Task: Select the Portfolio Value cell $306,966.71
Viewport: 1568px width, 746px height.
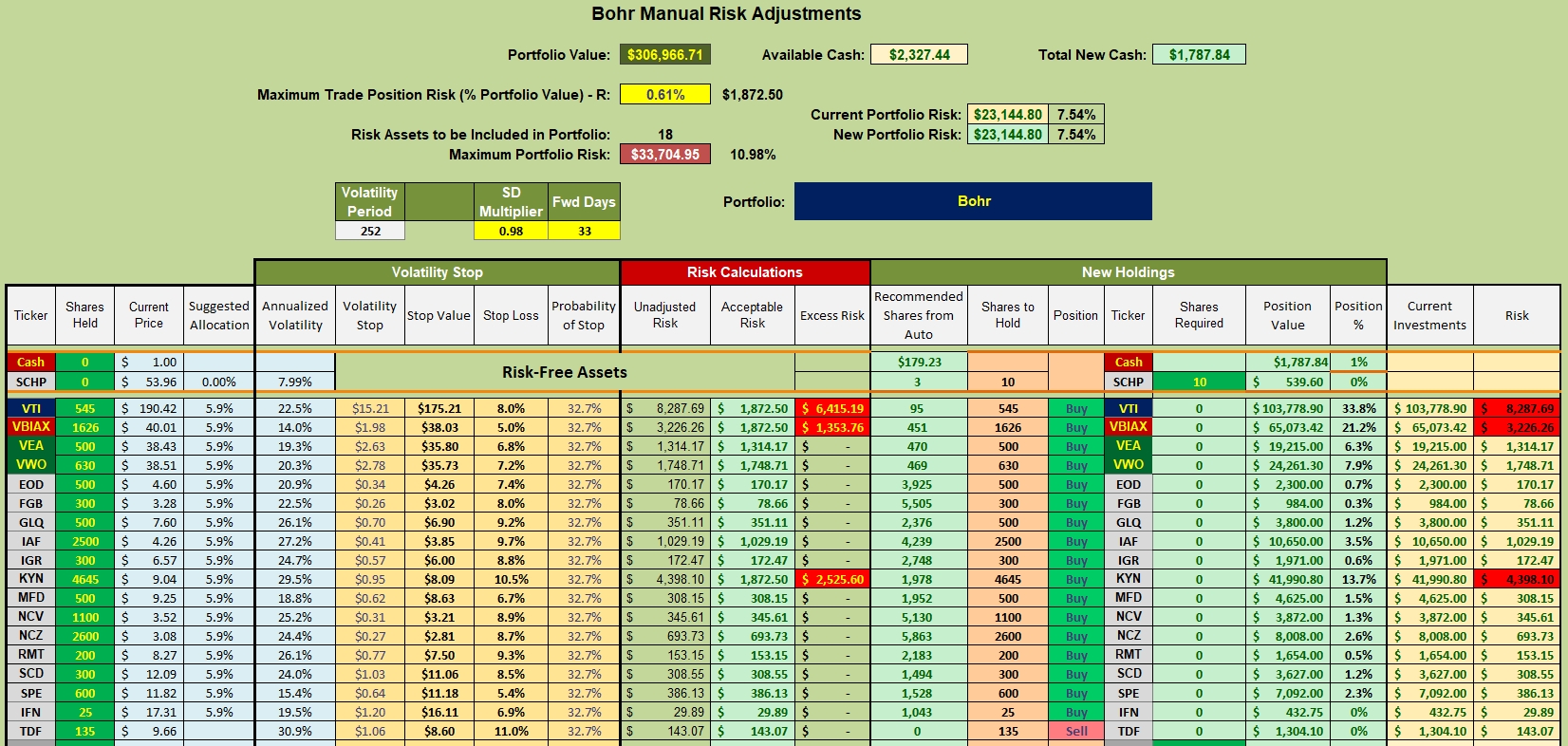Action: click(x=664, y=55)
